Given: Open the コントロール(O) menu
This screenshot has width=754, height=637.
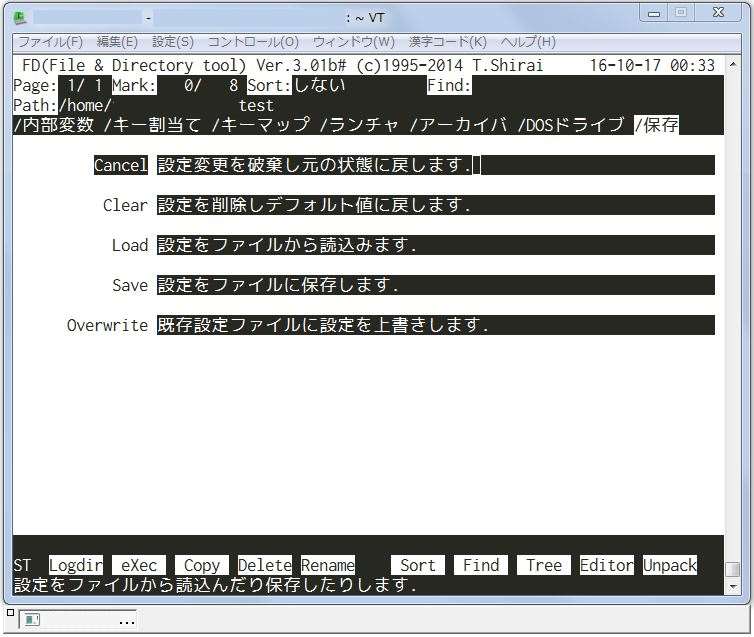Looking at the screenshot, I should [253, 42].
